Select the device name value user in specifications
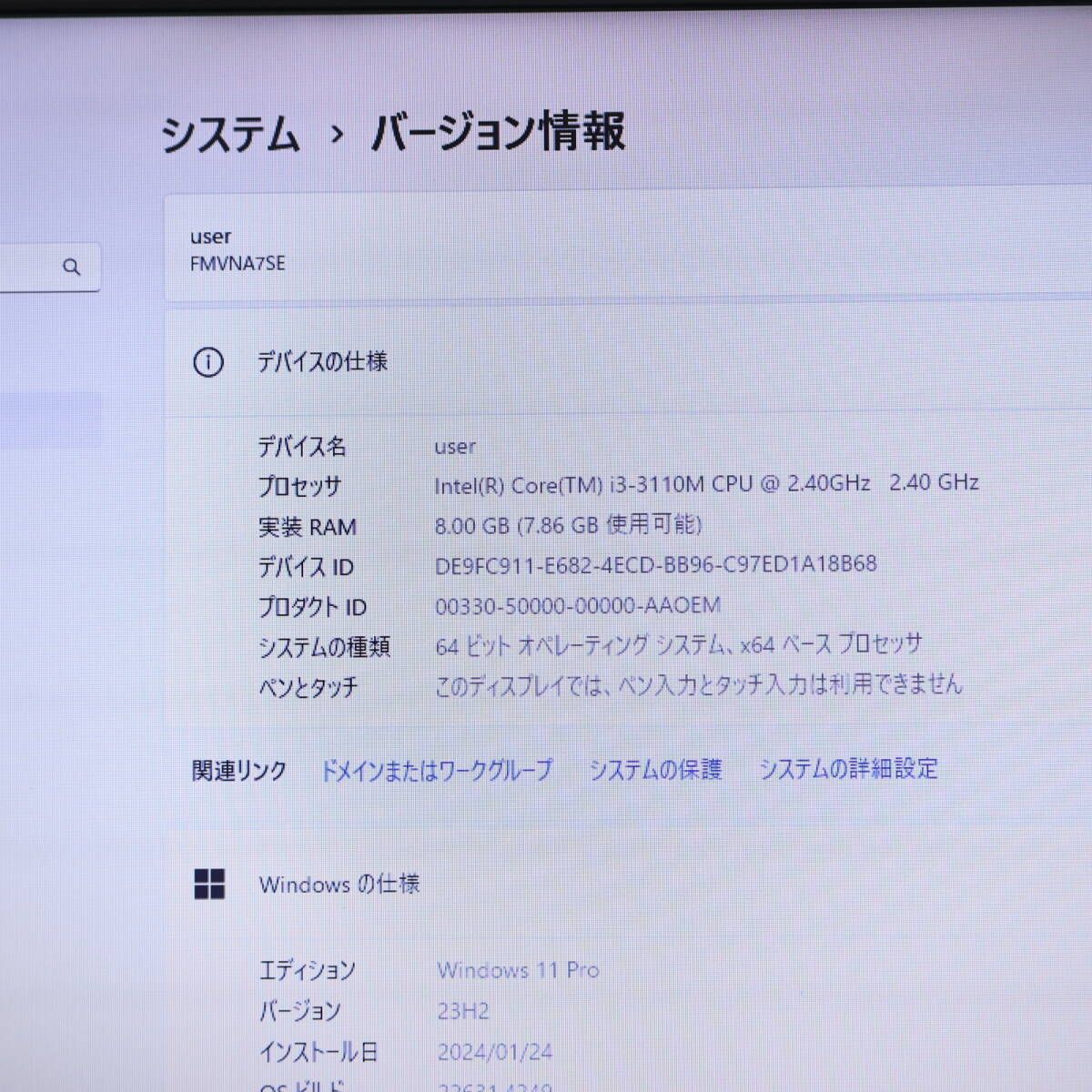 (455, 446)
